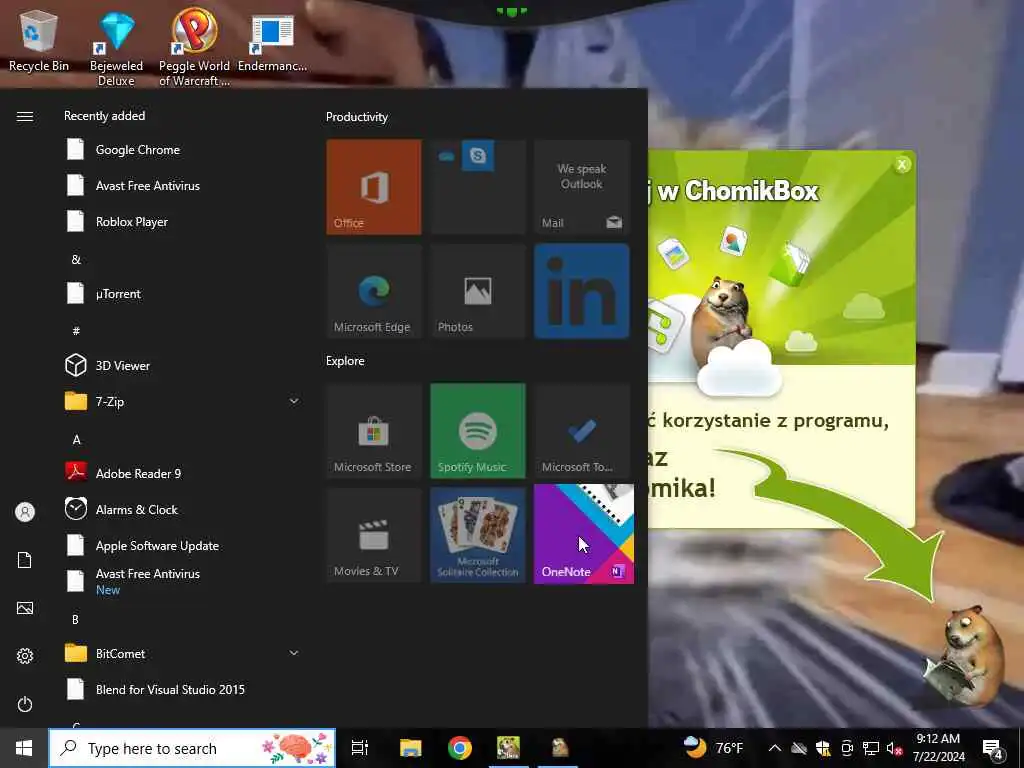Viewport: 1024px width, 768px height.
Task: Click the Recently added header
Action: (x=104, y=116)
